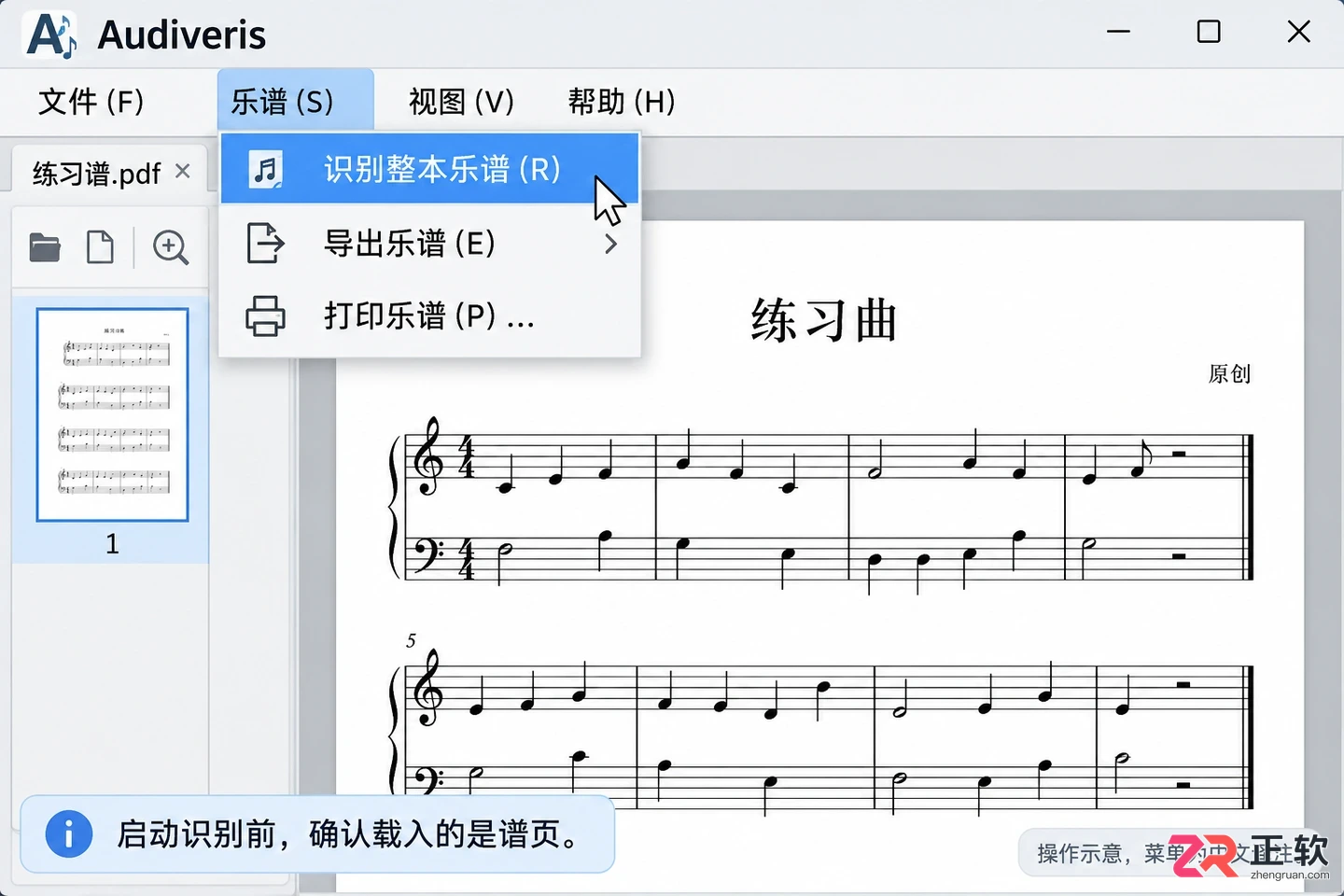The width and height of the screenshot is (1344, 896).
Task: Click the 原创 composer text on the score
Action: pyautogui.click(x=1229, y=374)
